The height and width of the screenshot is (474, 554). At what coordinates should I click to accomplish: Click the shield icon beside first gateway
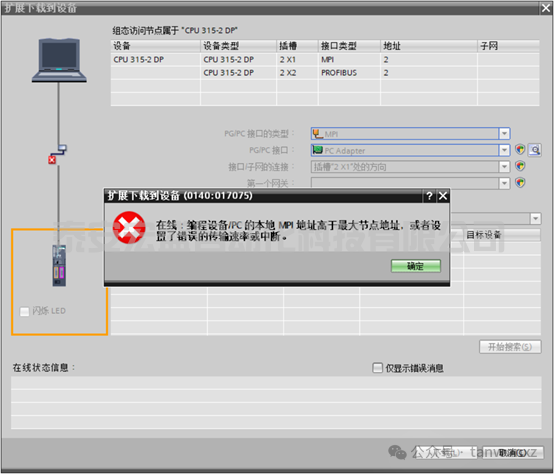520,183
